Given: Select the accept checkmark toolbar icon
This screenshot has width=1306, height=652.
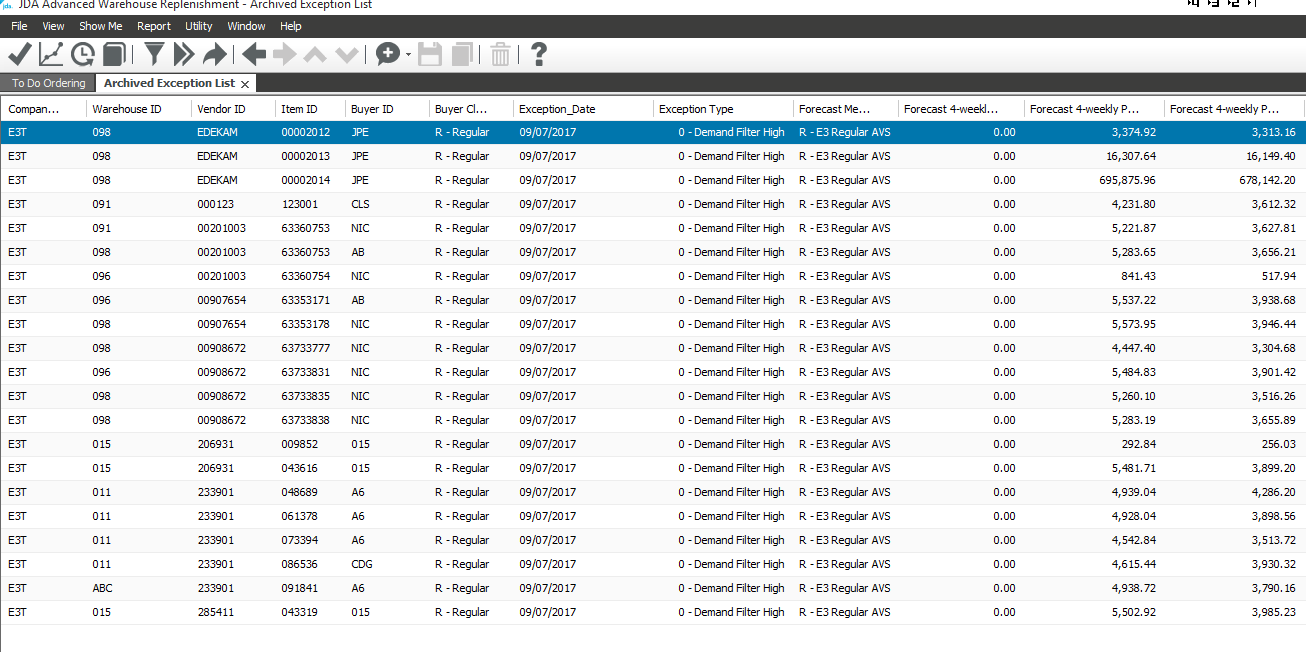Looking at the screenshot, I should coord(18,55).
